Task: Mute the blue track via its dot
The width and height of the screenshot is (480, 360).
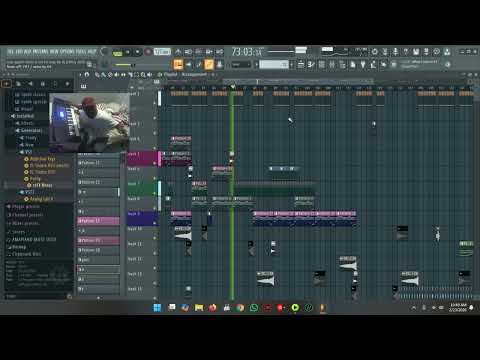Action: tap(154, 223)
